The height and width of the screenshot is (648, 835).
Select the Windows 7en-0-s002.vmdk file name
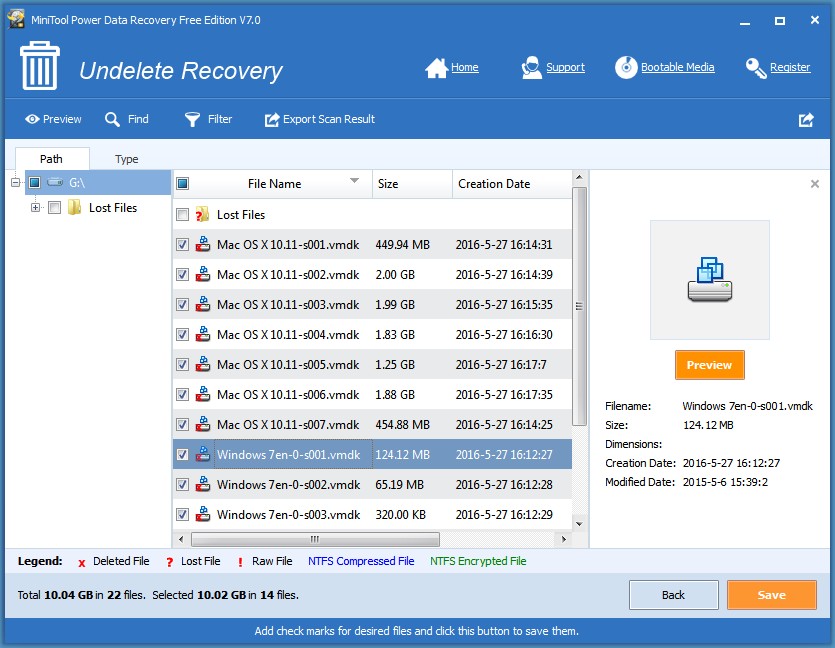288,485
